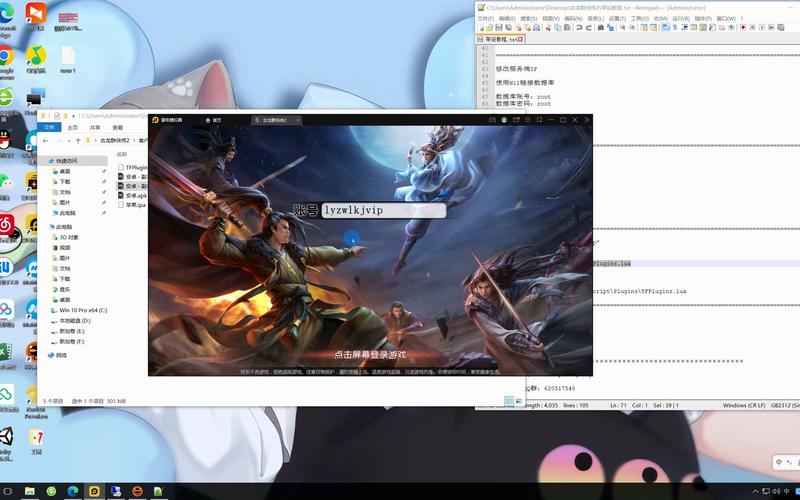Image resolution: width=800 pixels, height=500 pixels.
Task: Open the Unity desktop shortcut
Action: [x=6, y=443]
